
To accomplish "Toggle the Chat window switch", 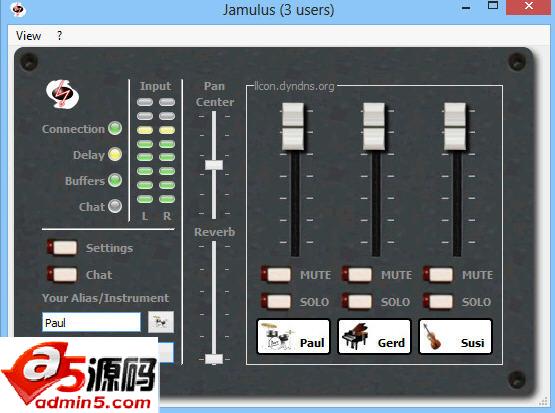I will coord(62,275).
